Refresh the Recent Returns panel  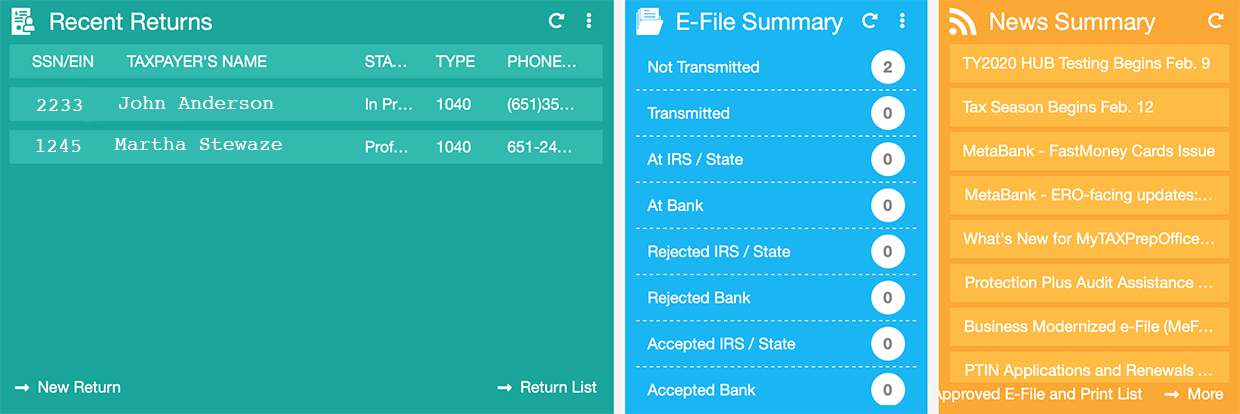coord(557,20)
